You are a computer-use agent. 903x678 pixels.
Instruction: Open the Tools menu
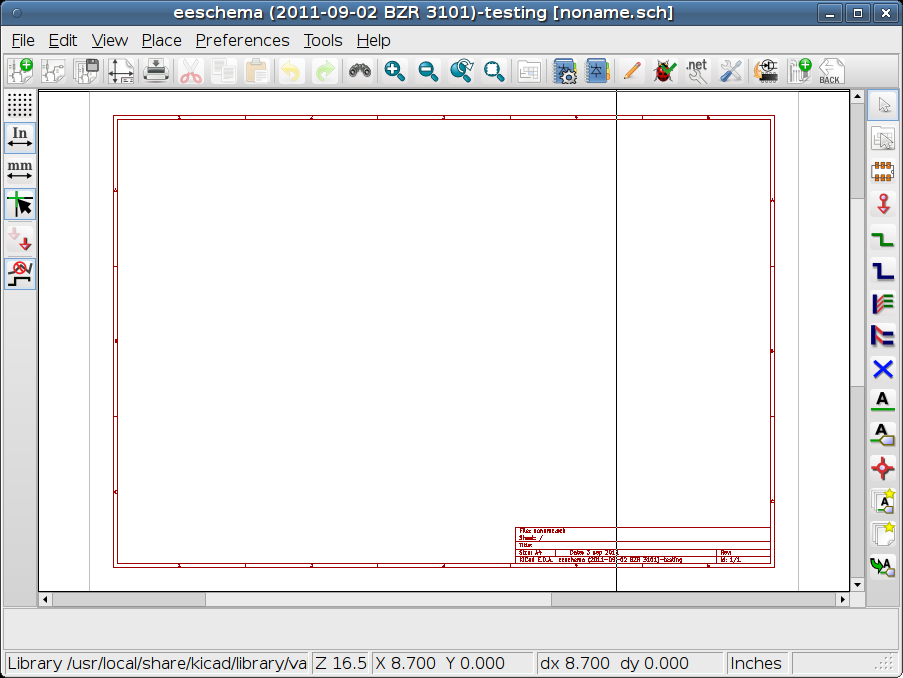coord(323,40)
